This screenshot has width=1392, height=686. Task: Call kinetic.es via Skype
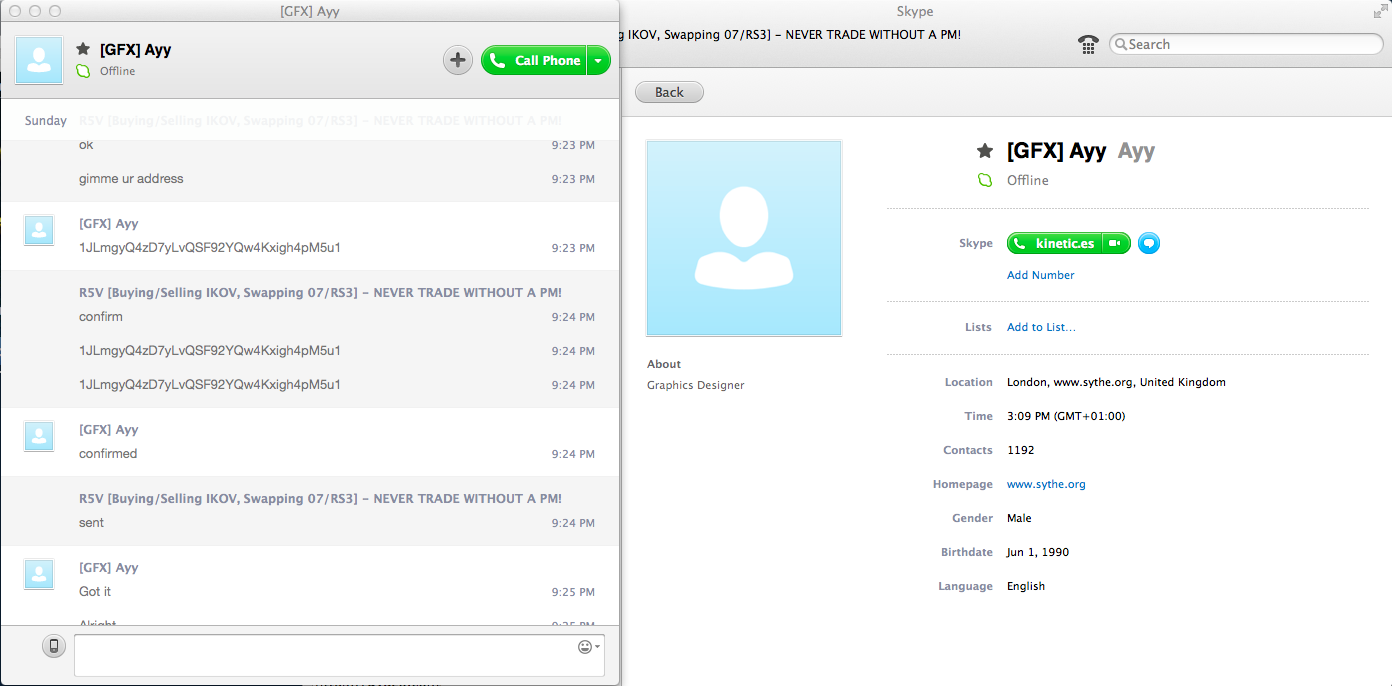pyautogui.click(x=1054, y=243)
